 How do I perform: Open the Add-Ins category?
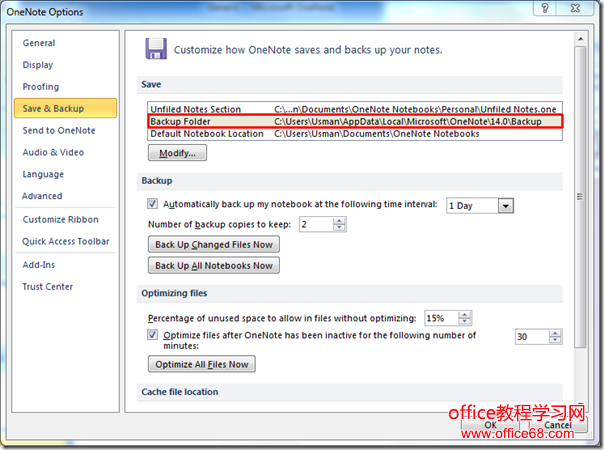tap(39, 265)
